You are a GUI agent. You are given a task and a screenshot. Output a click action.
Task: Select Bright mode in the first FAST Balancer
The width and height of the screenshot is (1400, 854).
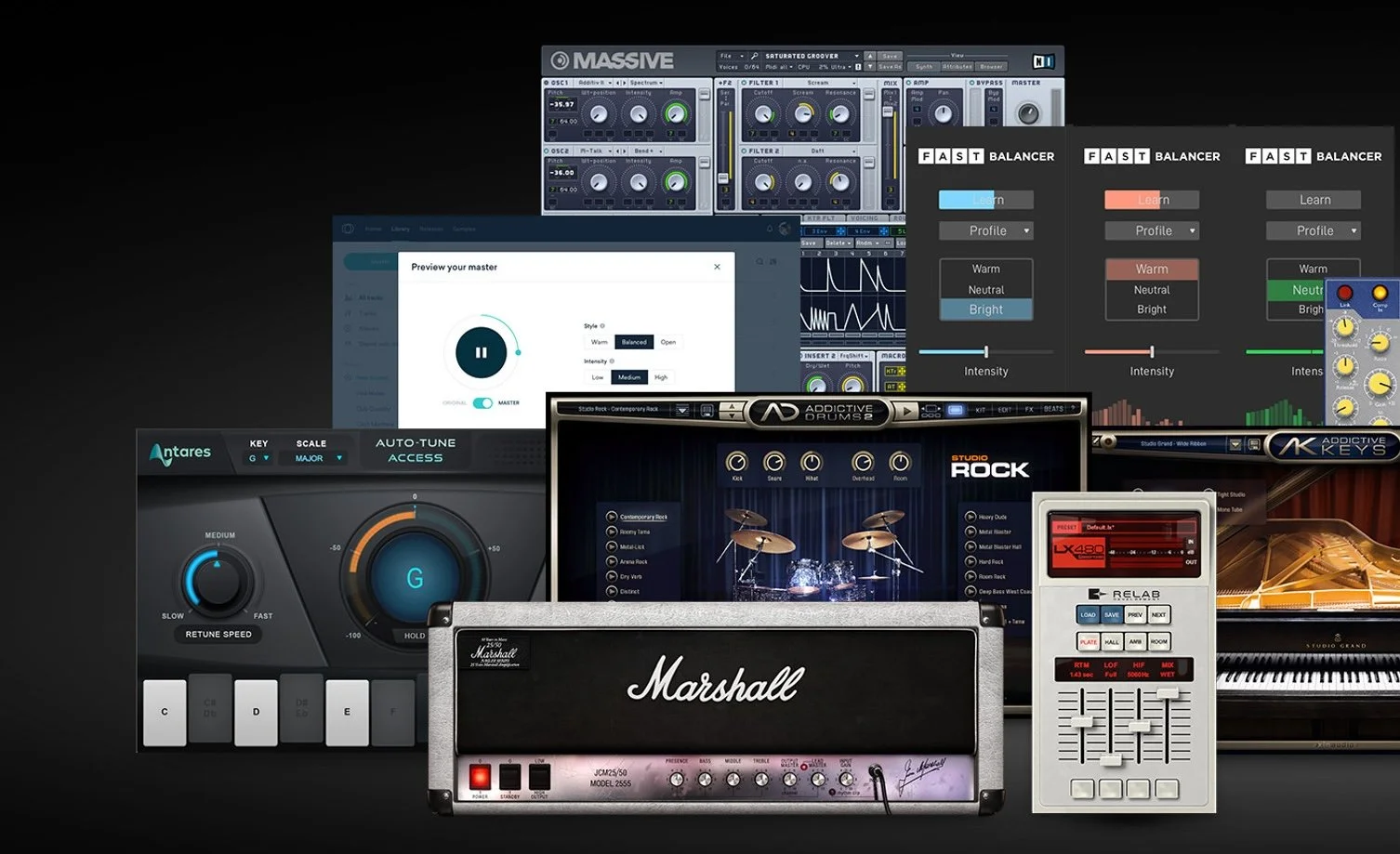pos(986,309)
